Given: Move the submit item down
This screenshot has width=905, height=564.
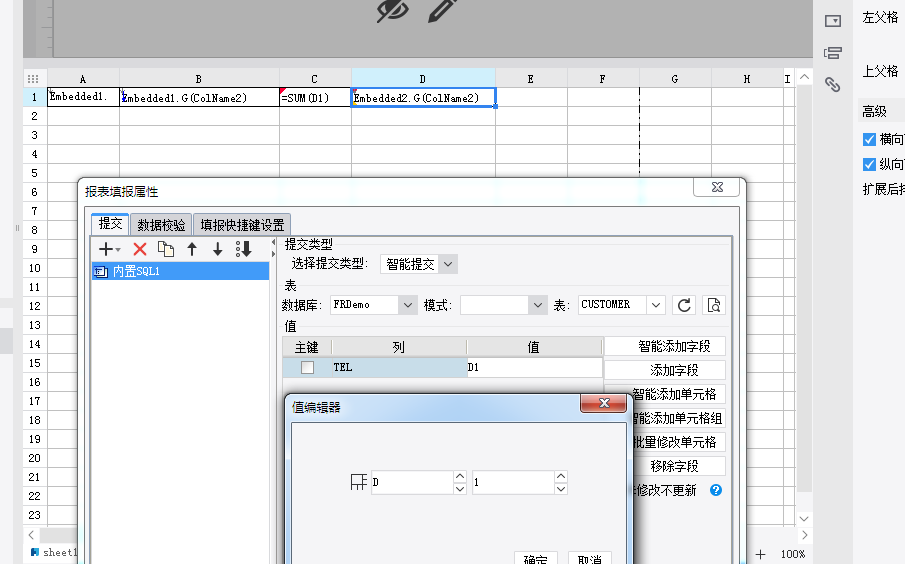Looking at the screenshot, I should click(x=218, y=249).
